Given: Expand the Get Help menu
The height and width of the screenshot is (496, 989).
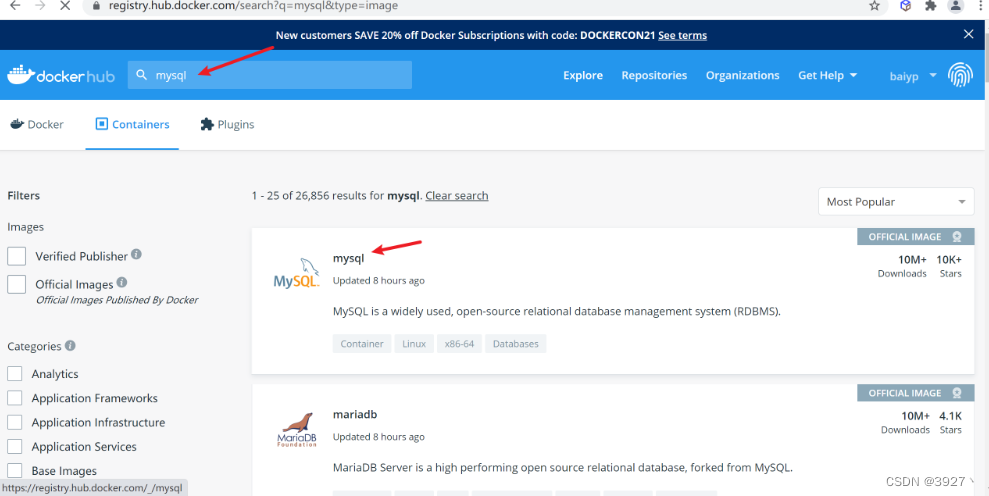Looking at the screenshot, I should (828, 75).
